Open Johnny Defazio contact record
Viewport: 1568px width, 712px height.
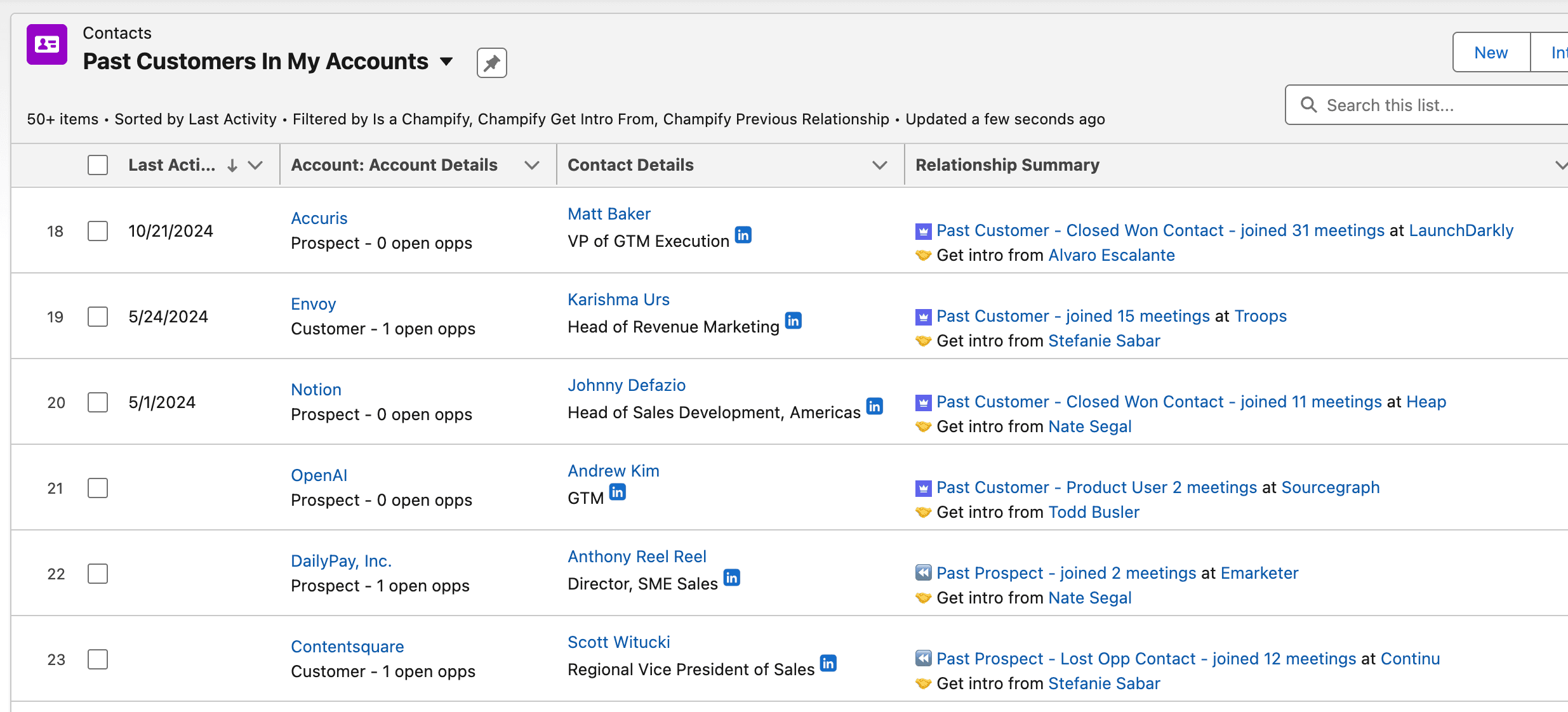627,385
